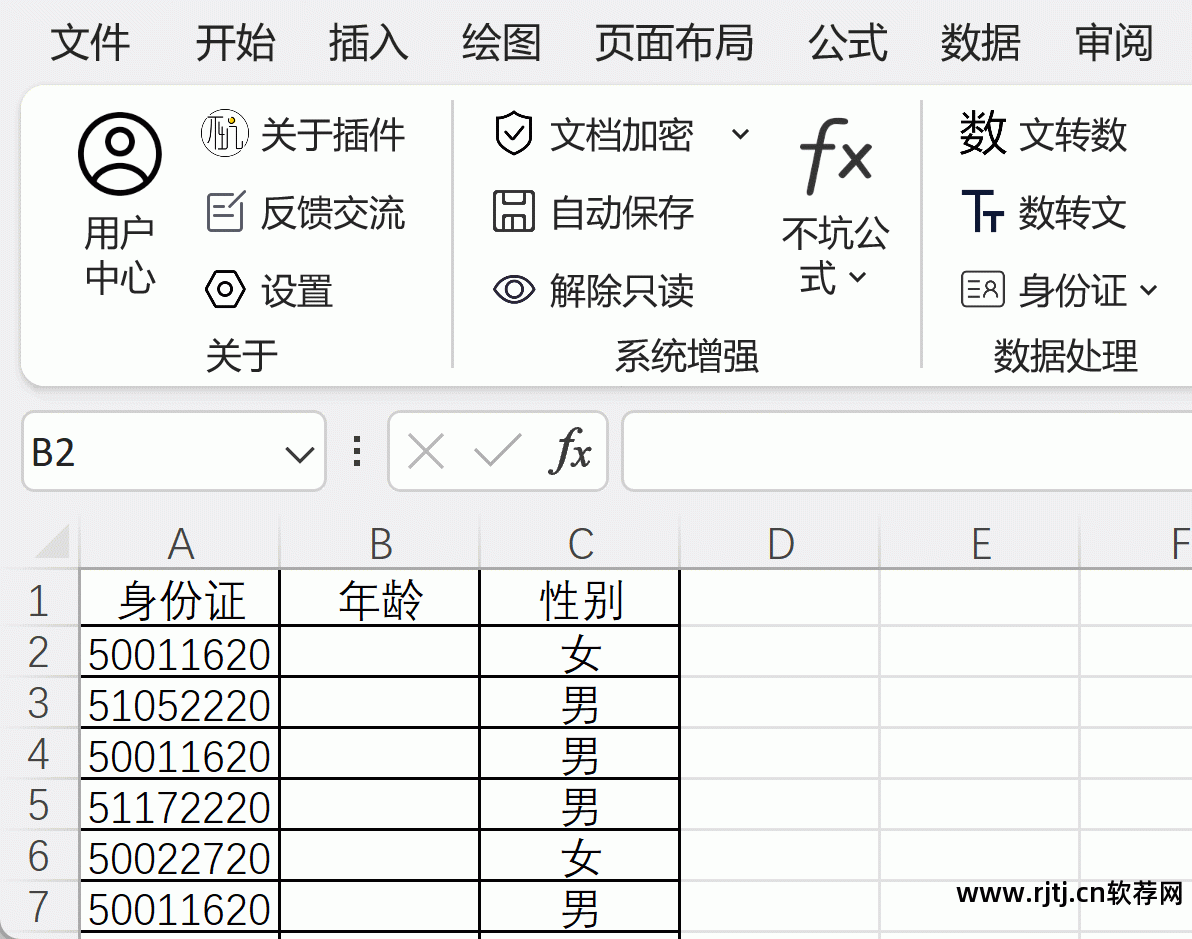The image size is (1192, 939).
Task: Open the 设置 hexagon settings icon
Action: 225,289
